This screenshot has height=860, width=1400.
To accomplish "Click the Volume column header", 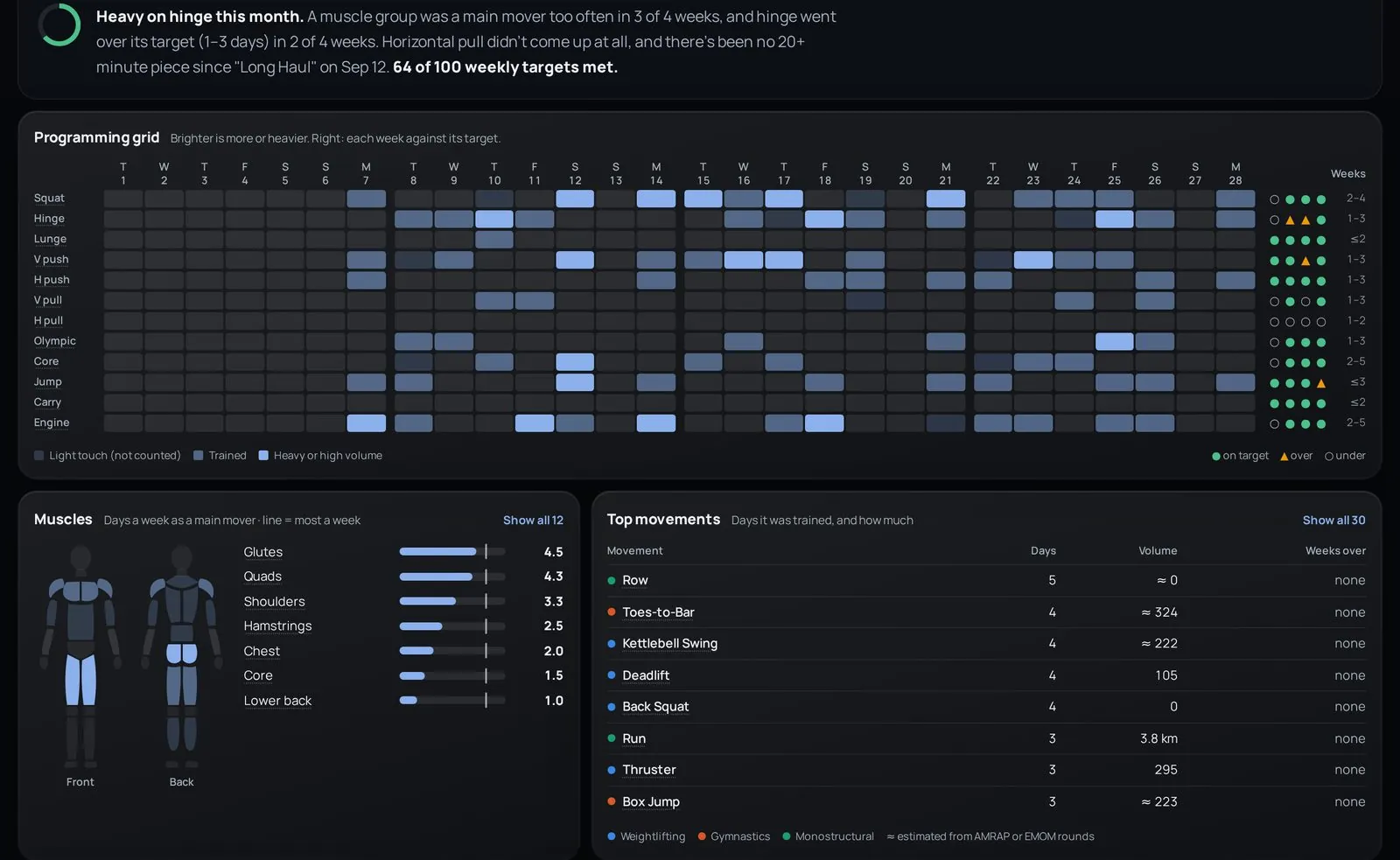I will 1158,551.
